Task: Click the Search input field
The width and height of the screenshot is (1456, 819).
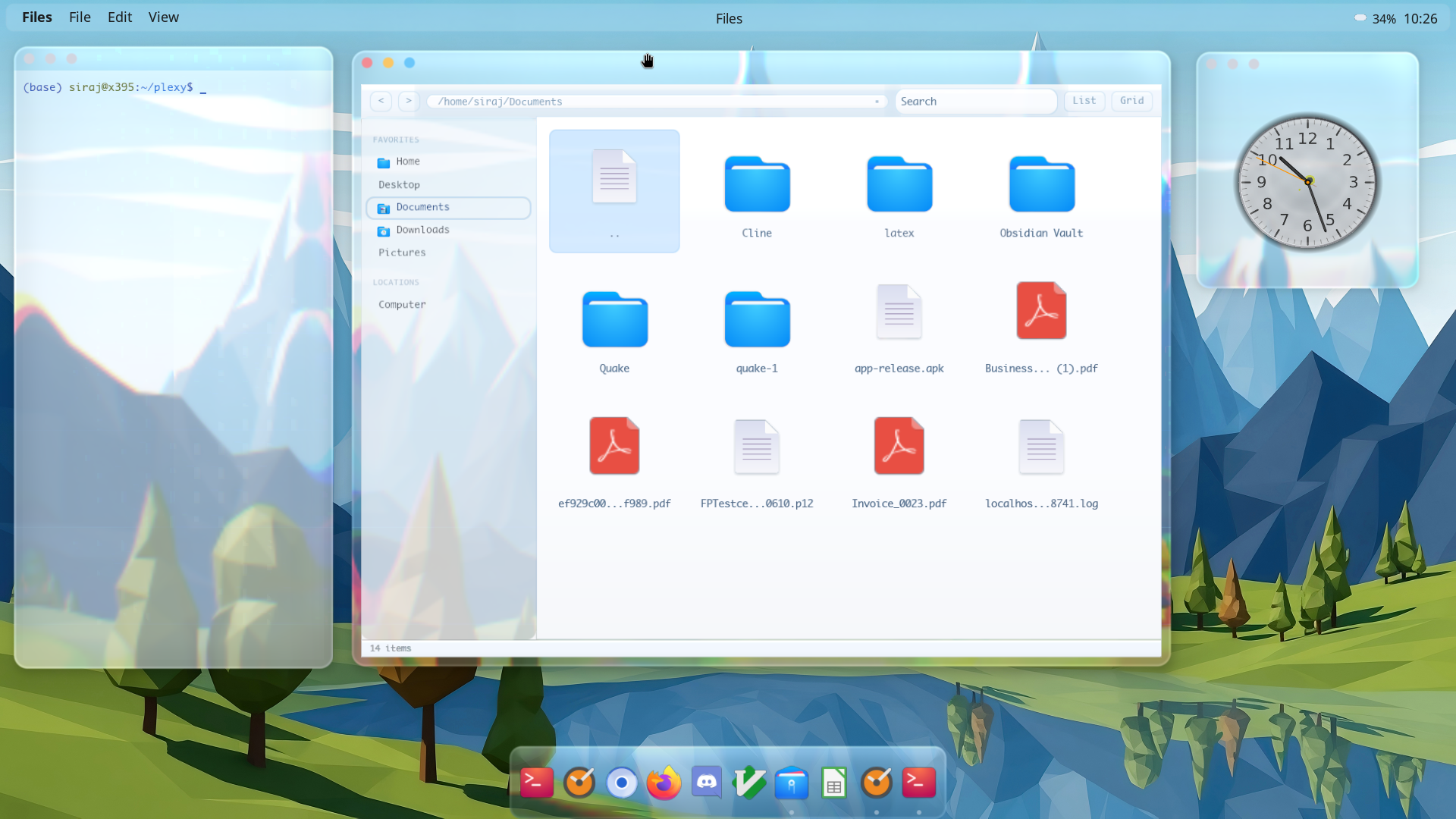Action: tap(974, 102)
